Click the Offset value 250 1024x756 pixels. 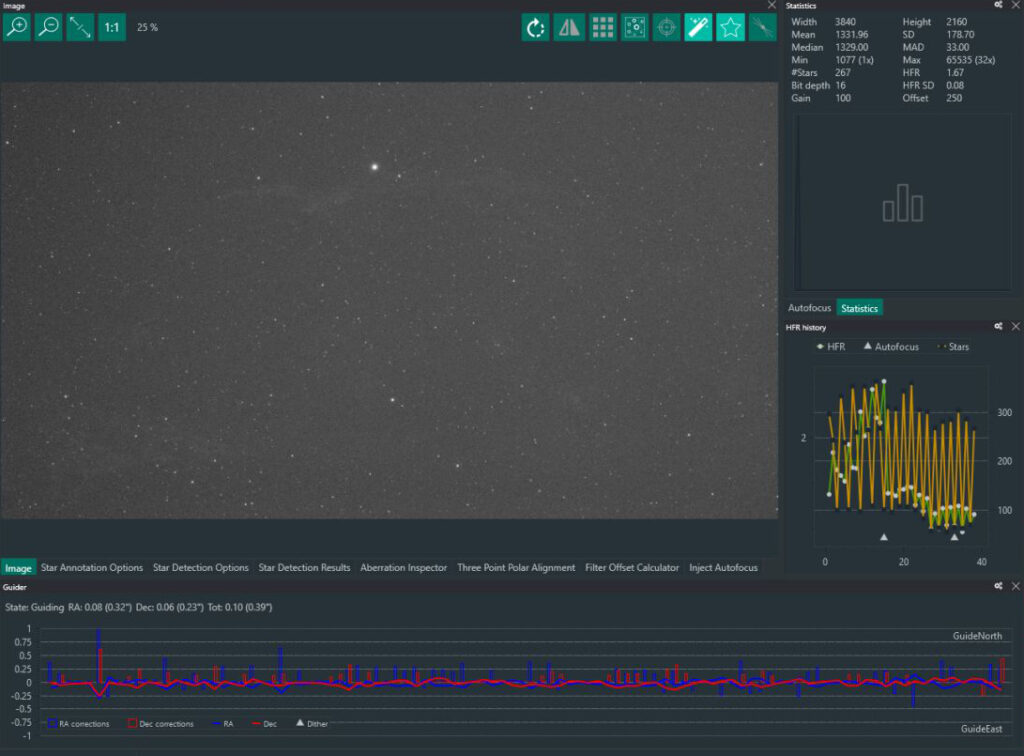[953, 98]
